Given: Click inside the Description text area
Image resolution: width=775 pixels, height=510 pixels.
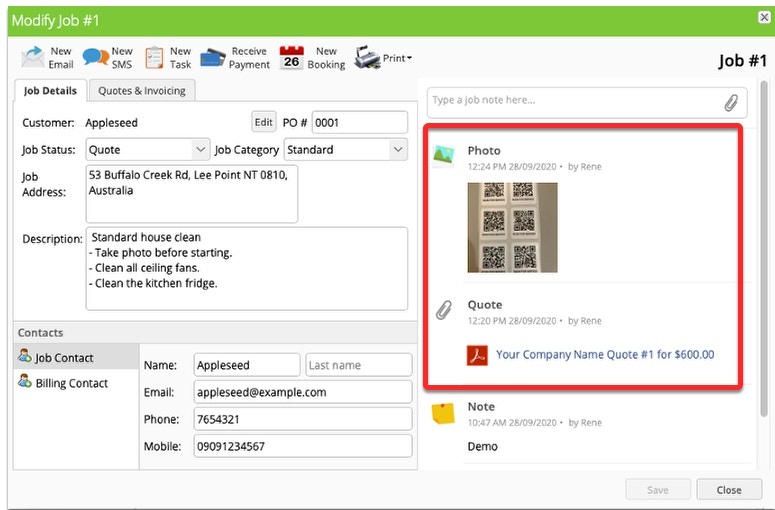Looking at the screenshot, I should [x=247, y=268].
